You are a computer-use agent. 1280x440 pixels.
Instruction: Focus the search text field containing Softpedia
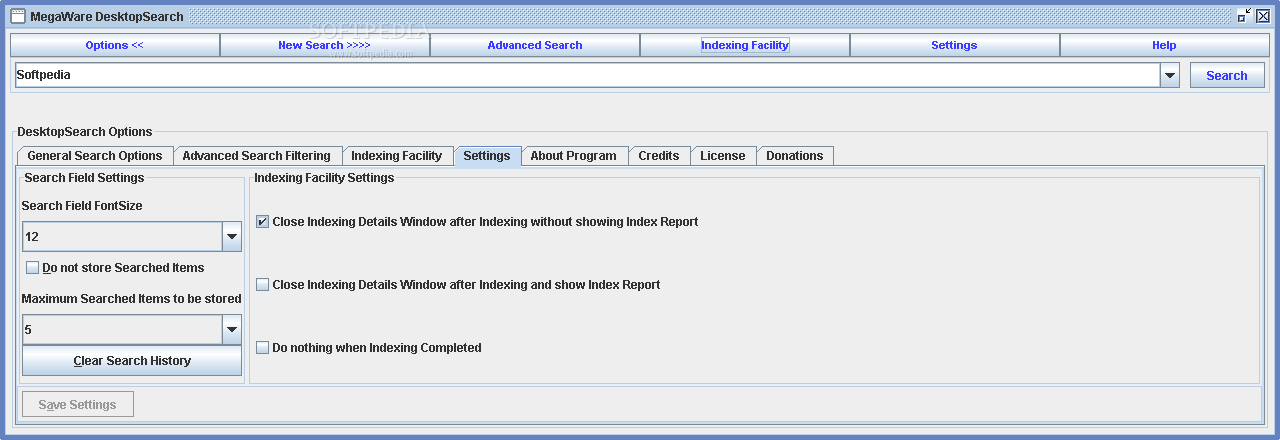pos(587,75)
